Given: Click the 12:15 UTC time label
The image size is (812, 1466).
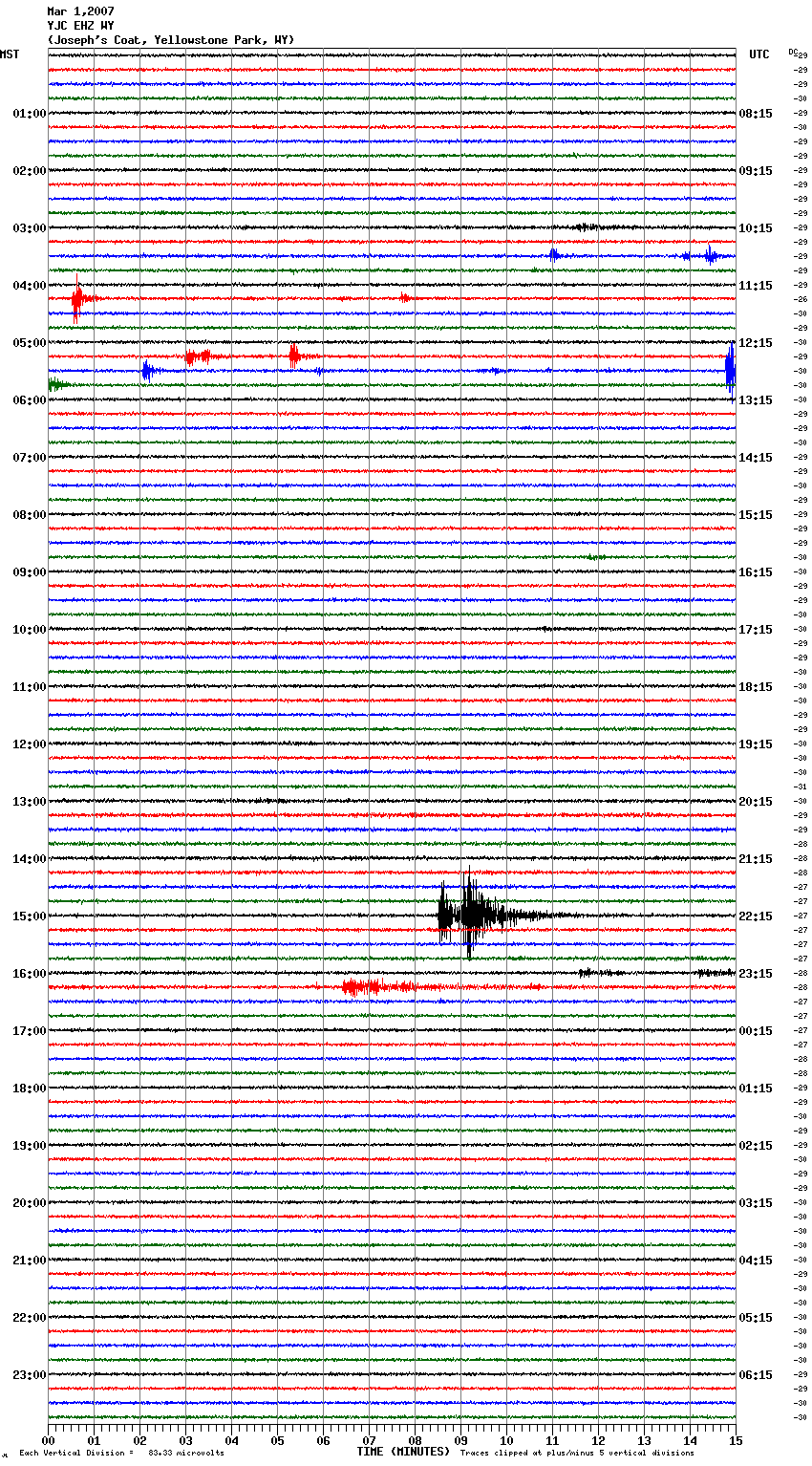Looking at the screenshot, I should click(x=756, y=343).
